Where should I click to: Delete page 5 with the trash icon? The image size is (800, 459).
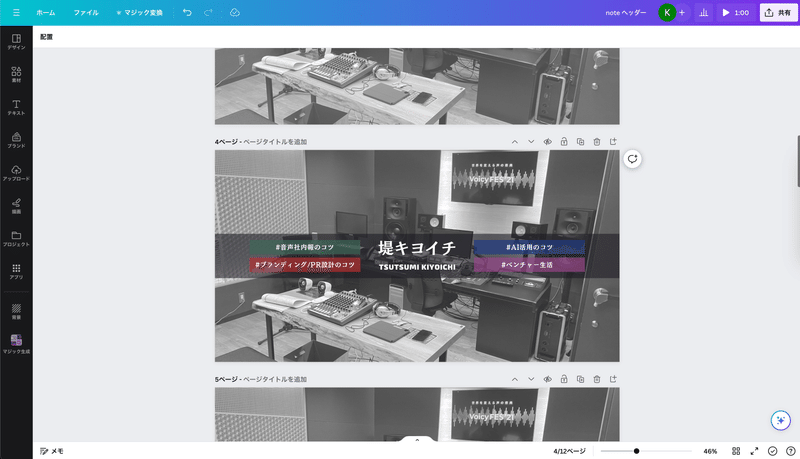pos(596,379)
